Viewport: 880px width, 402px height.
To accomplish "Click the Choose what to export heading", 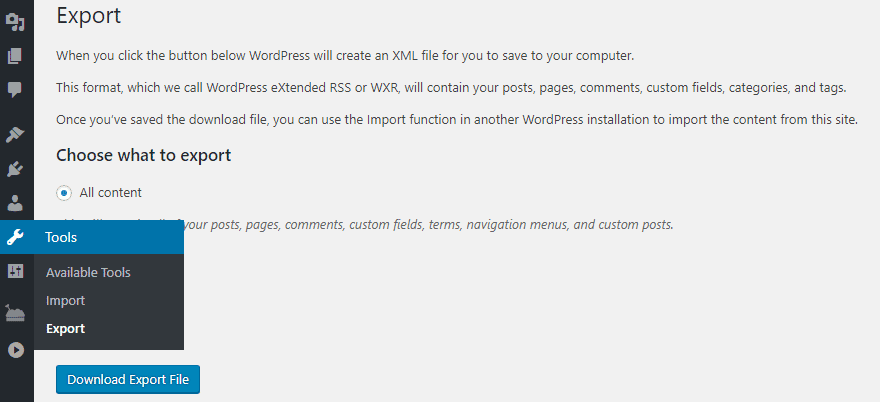I will (144, 156).
